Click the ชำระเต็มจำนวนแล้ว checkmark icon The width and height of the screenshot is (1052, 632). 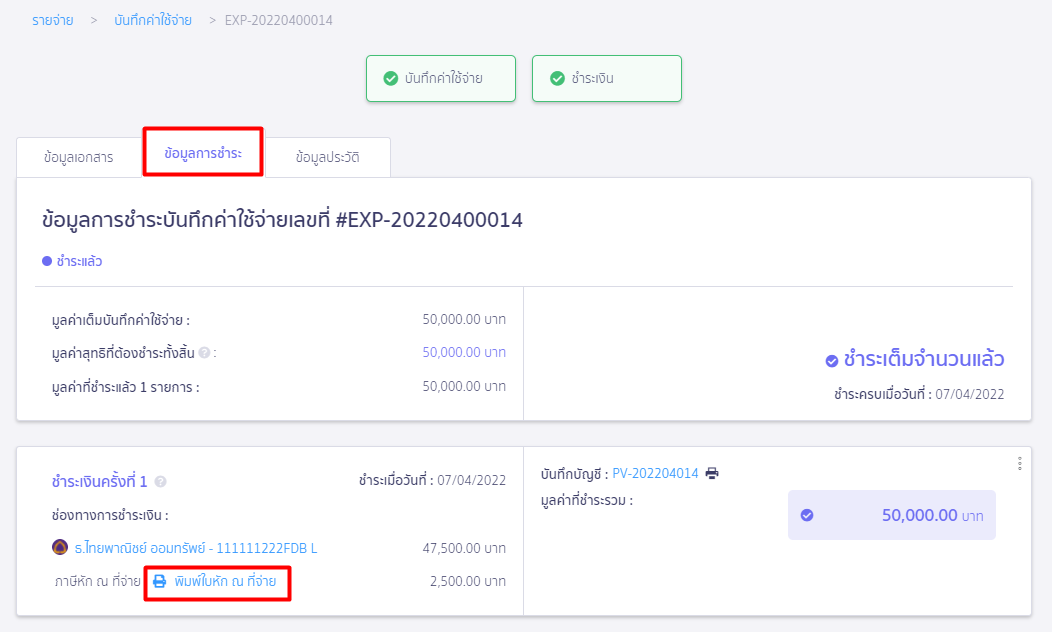tap(831, 361)
